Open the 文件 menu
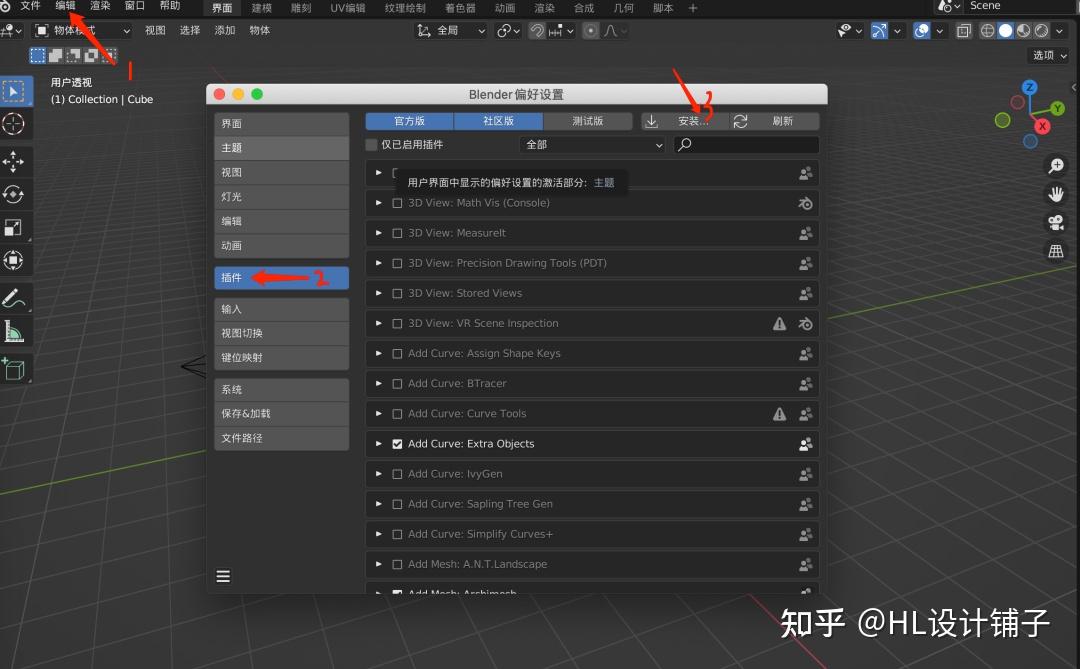 pyautogui.click(x=30, y=6)
